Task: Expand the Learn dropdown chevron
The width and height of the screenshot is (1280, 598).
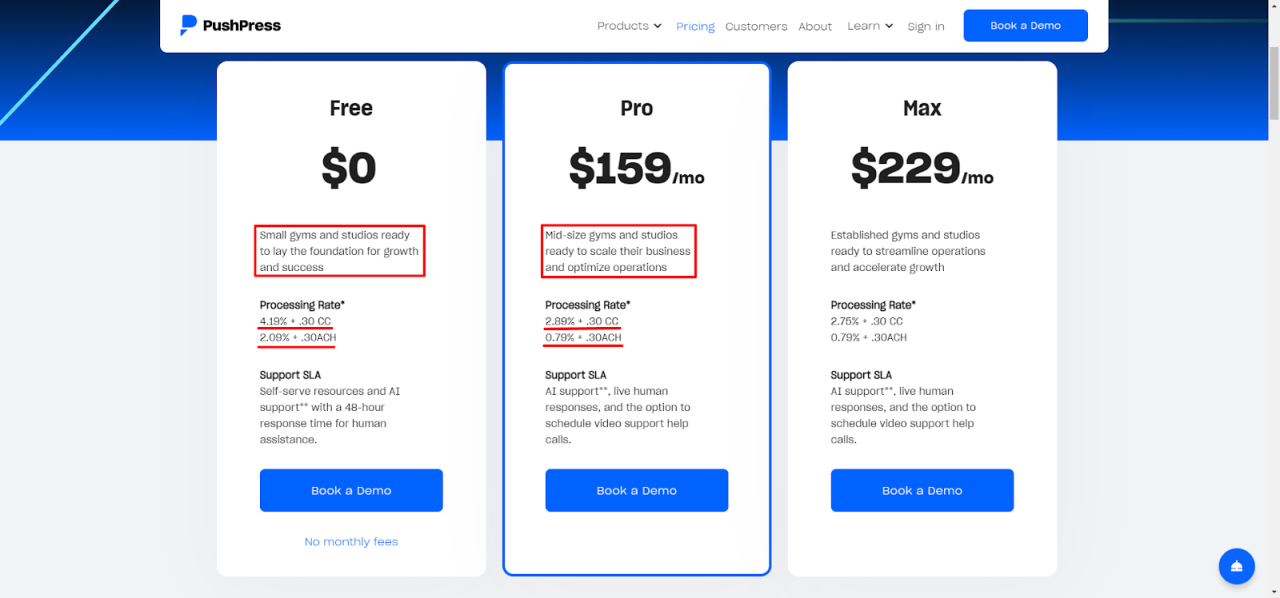Action: point(889,26)
